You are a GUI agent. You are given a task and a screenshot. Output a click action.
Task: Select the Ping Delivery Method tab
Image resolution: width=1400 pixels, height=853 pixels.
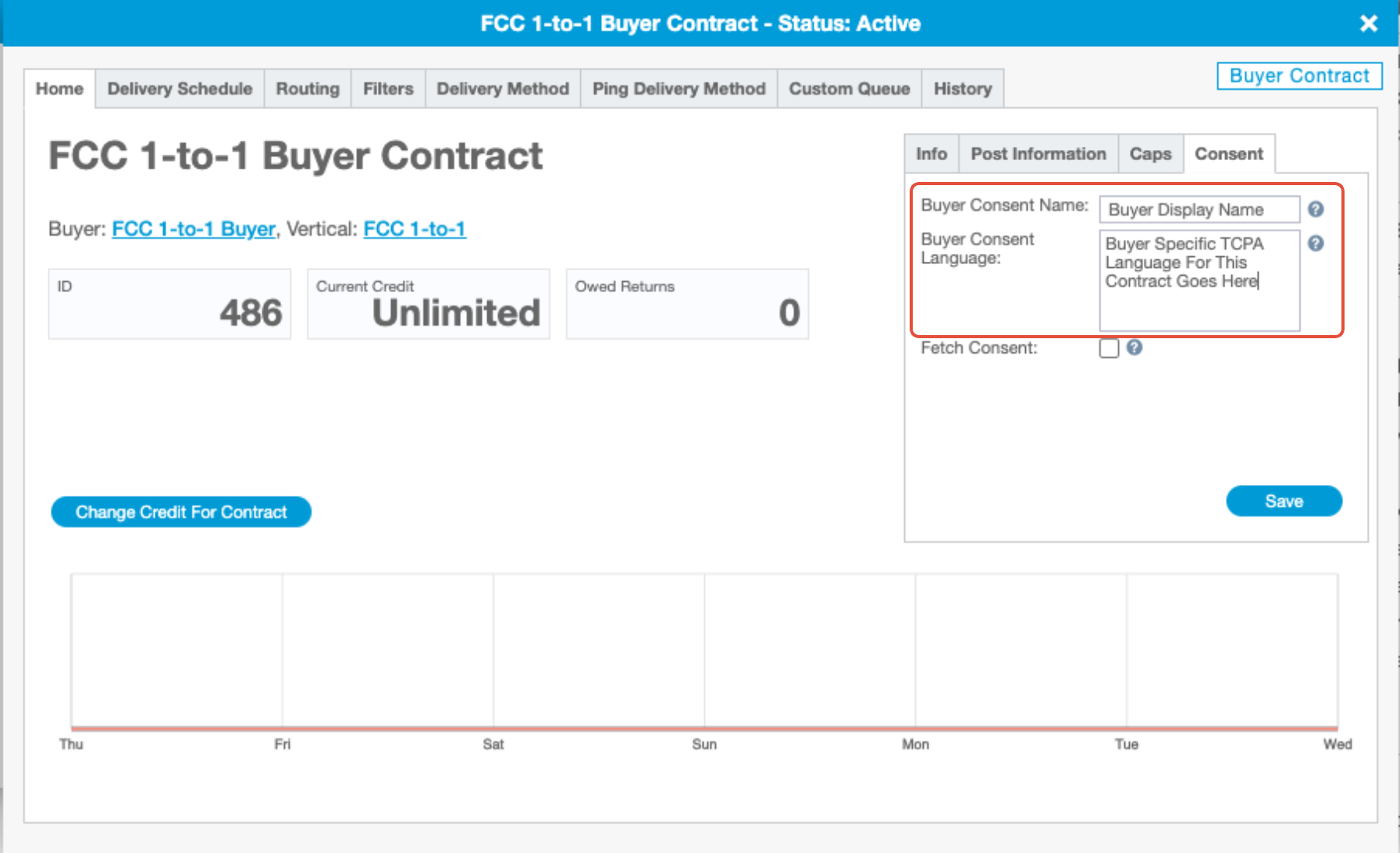[679, 89]
